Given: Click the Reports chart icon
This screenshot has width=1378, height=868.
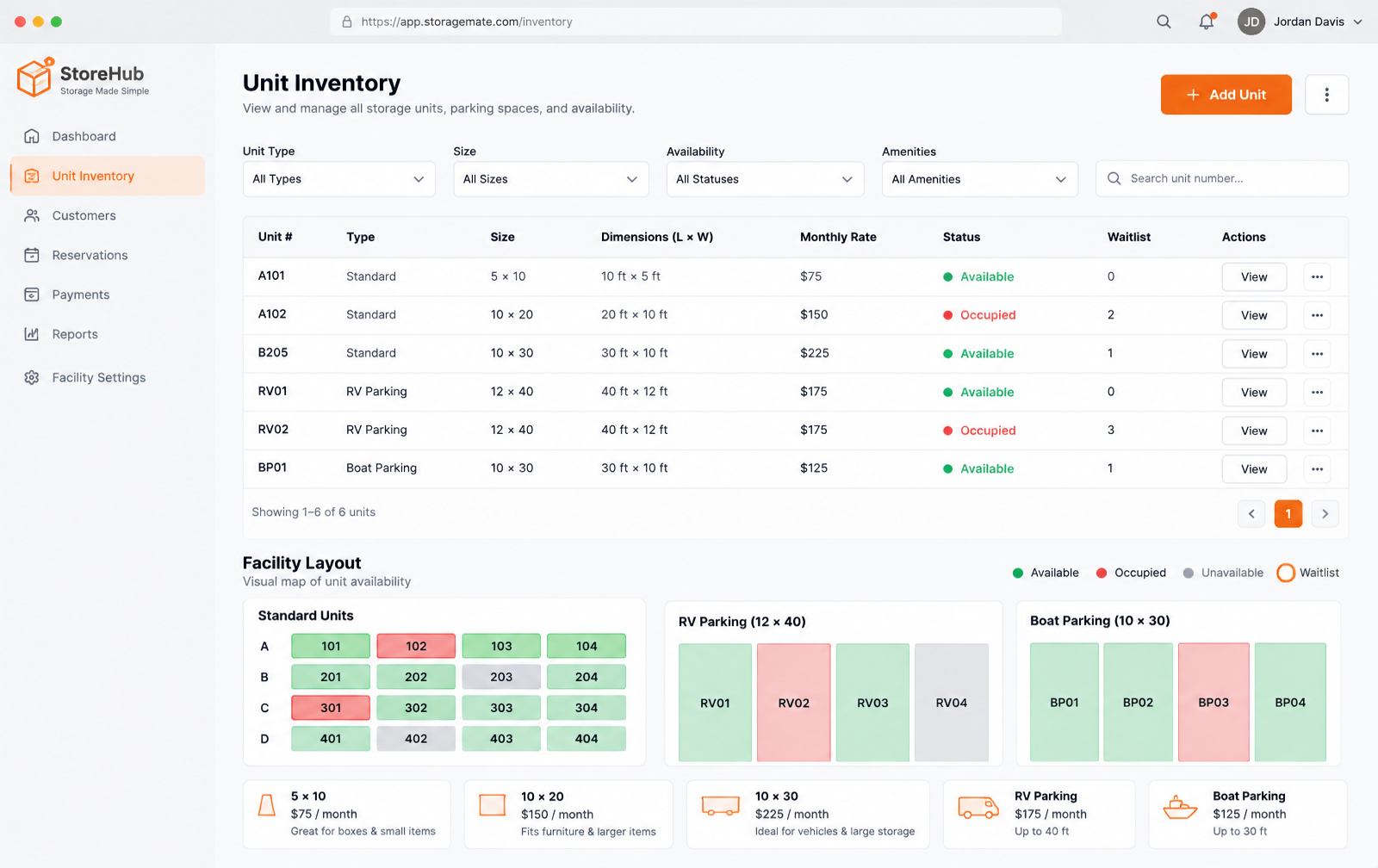Looking at the screenshot, I should tap(32, 334).
